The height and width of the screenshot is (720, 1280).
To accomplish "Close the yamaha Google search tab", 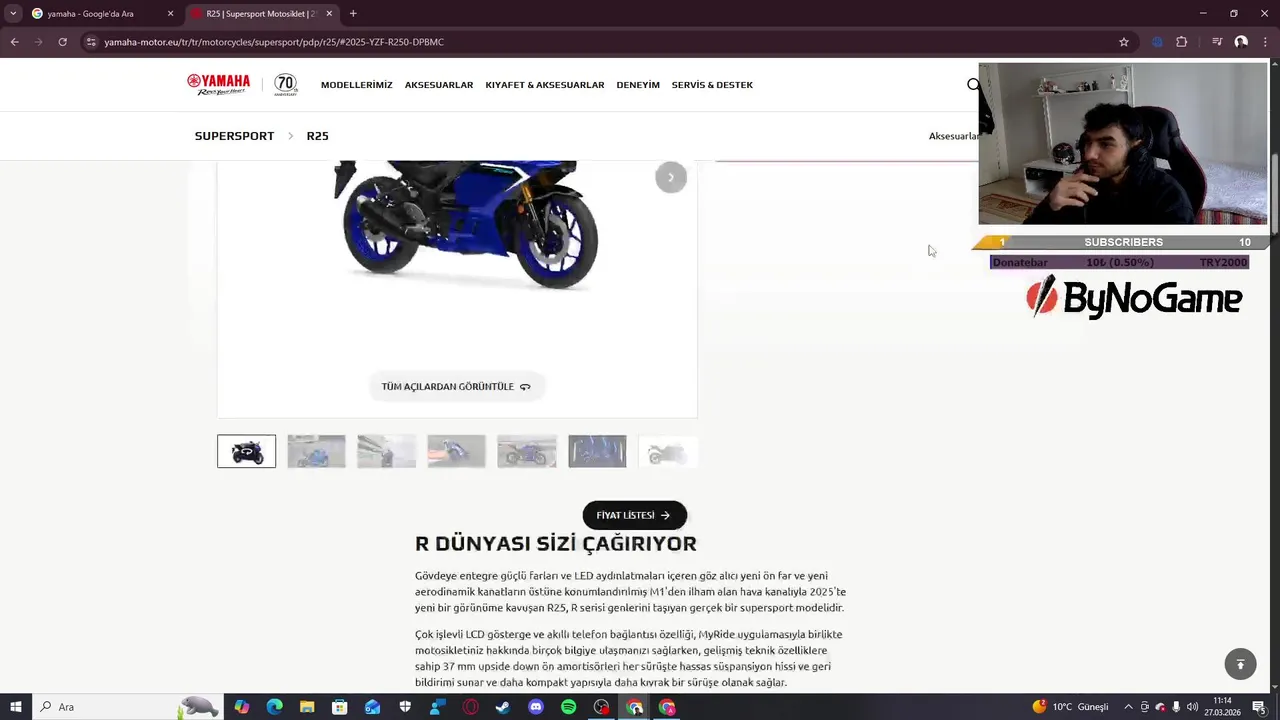I will 170,14.
